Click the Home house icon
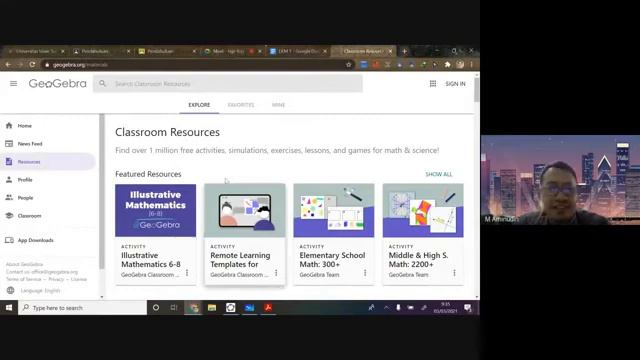This screenshot has height=360, width=640. tap(9, 126)
